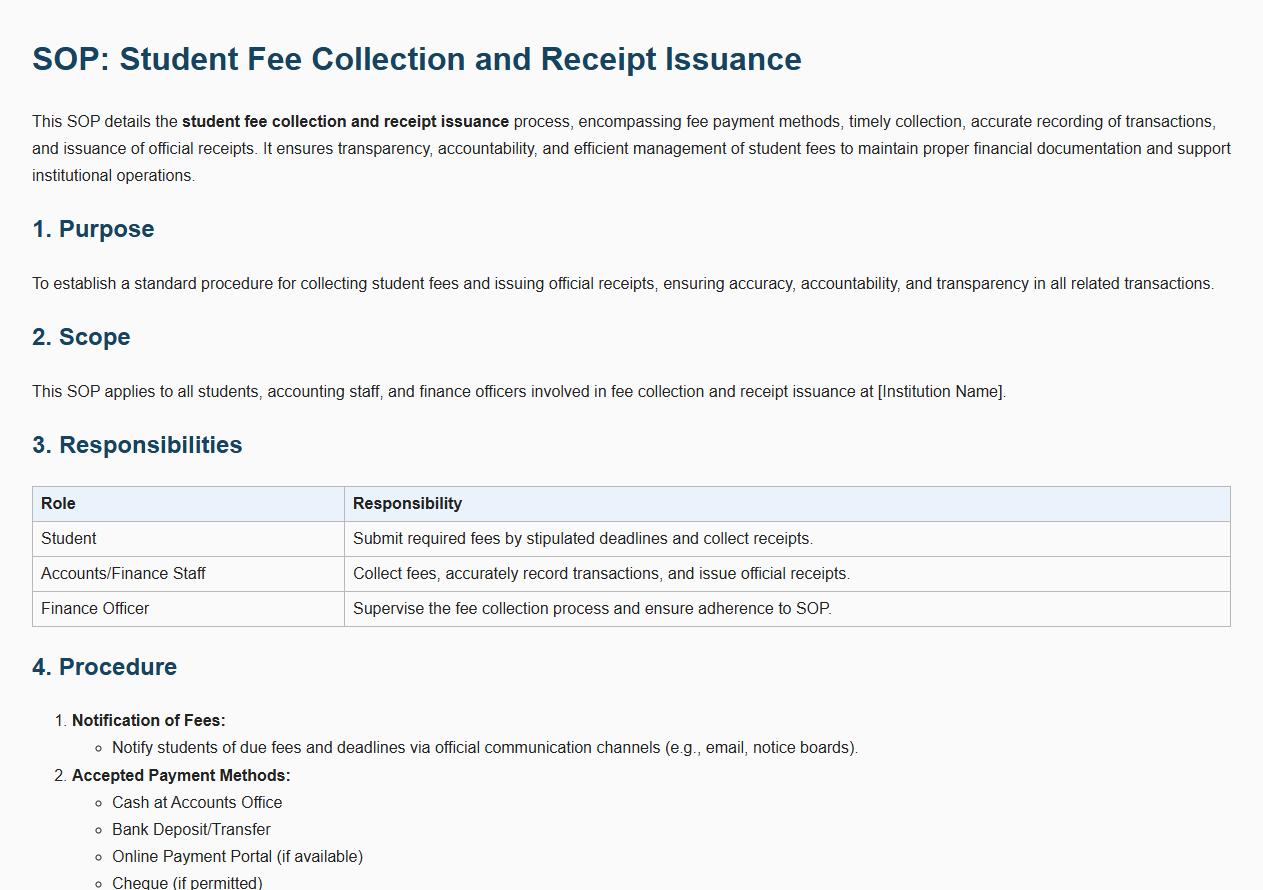
Task: Select the 'Finance Officer' table cell
Action: [x=95, y=609]
